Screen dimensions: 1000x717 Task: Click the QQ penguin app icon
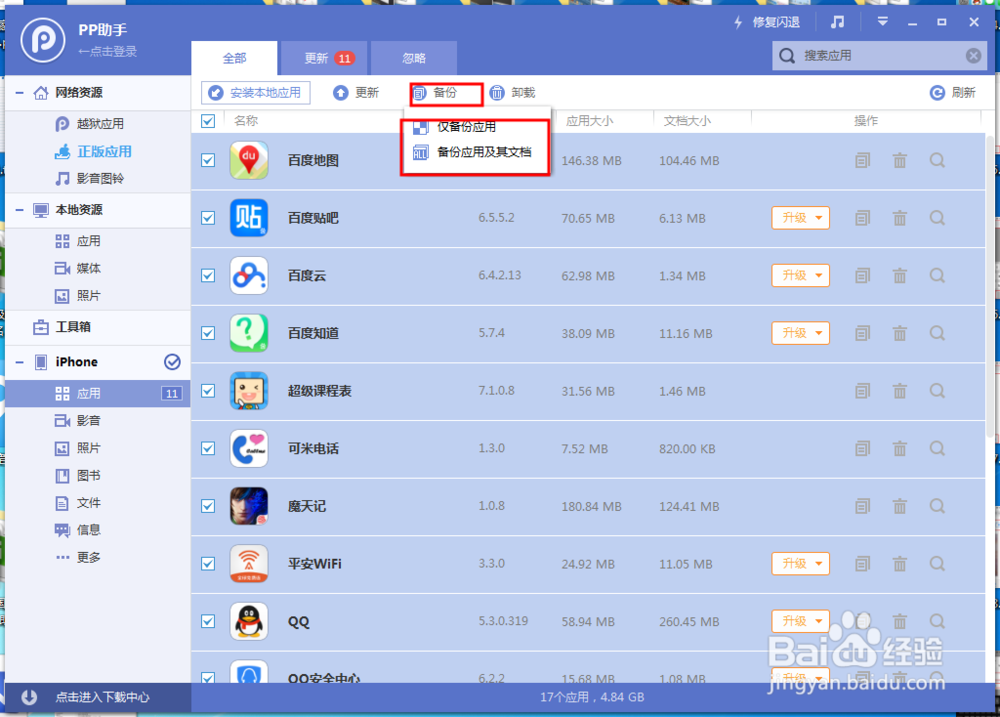pyautogui.click(x=249, y=621)
